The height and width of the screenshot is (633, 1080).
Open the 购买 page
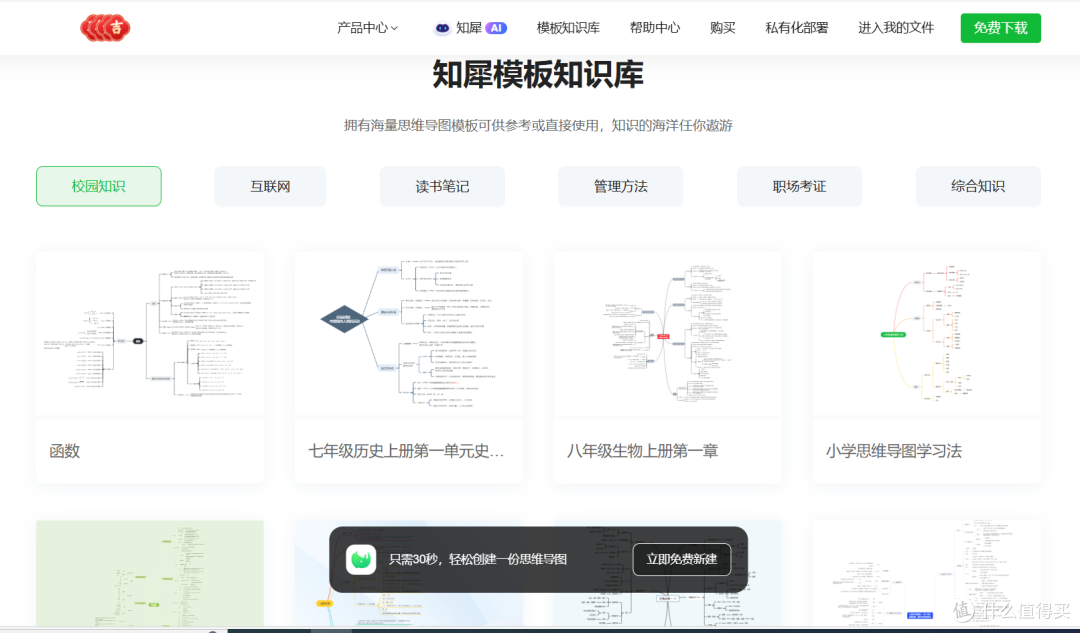[x=723, y=28]
